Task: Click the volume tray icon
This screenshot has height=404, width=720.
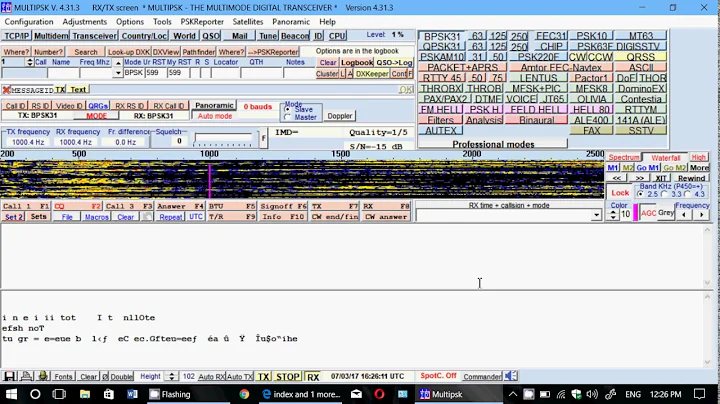Action: click(x=592, y=394)
